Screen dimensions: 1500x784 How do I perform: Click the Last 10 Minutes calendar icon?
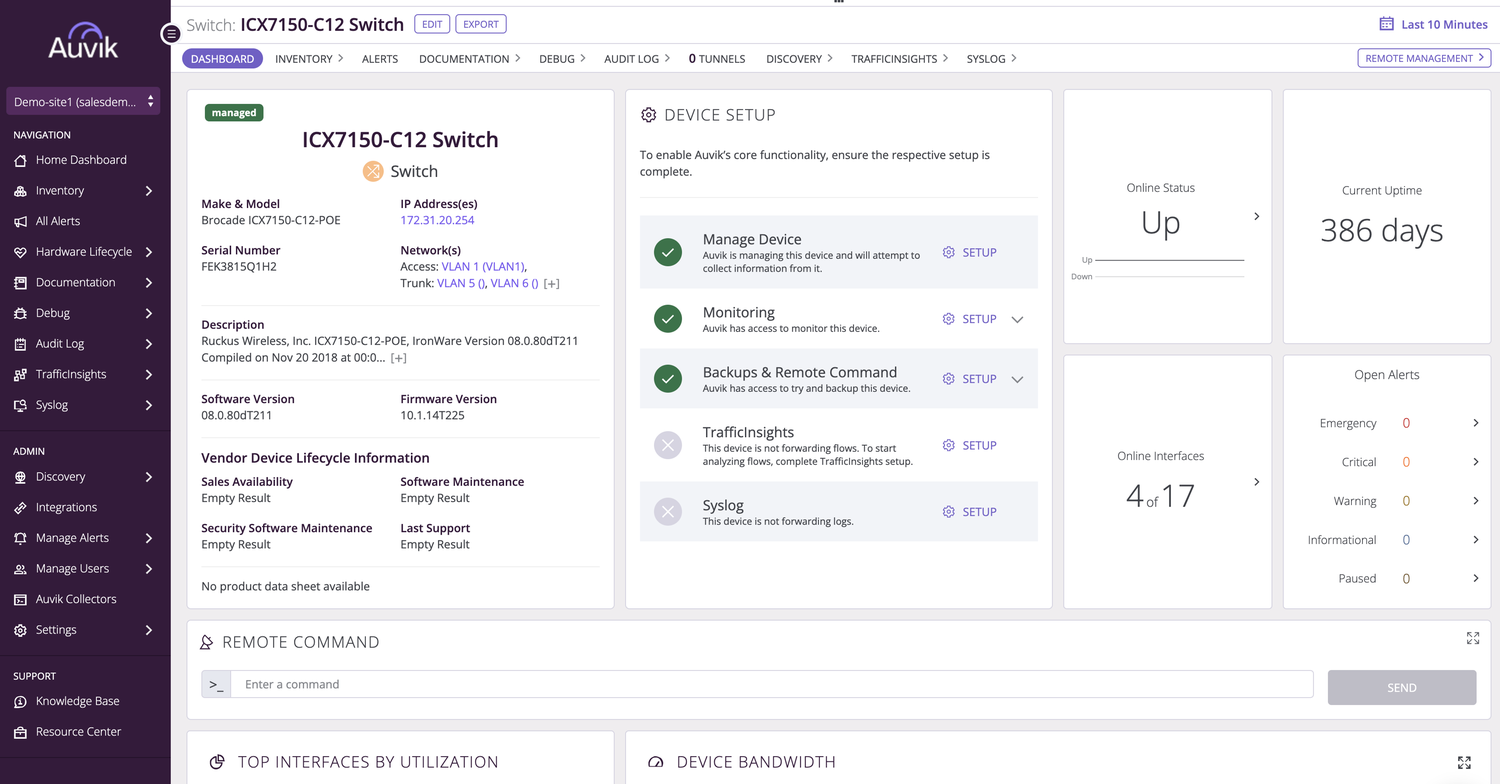click(x=1386, y=24)
